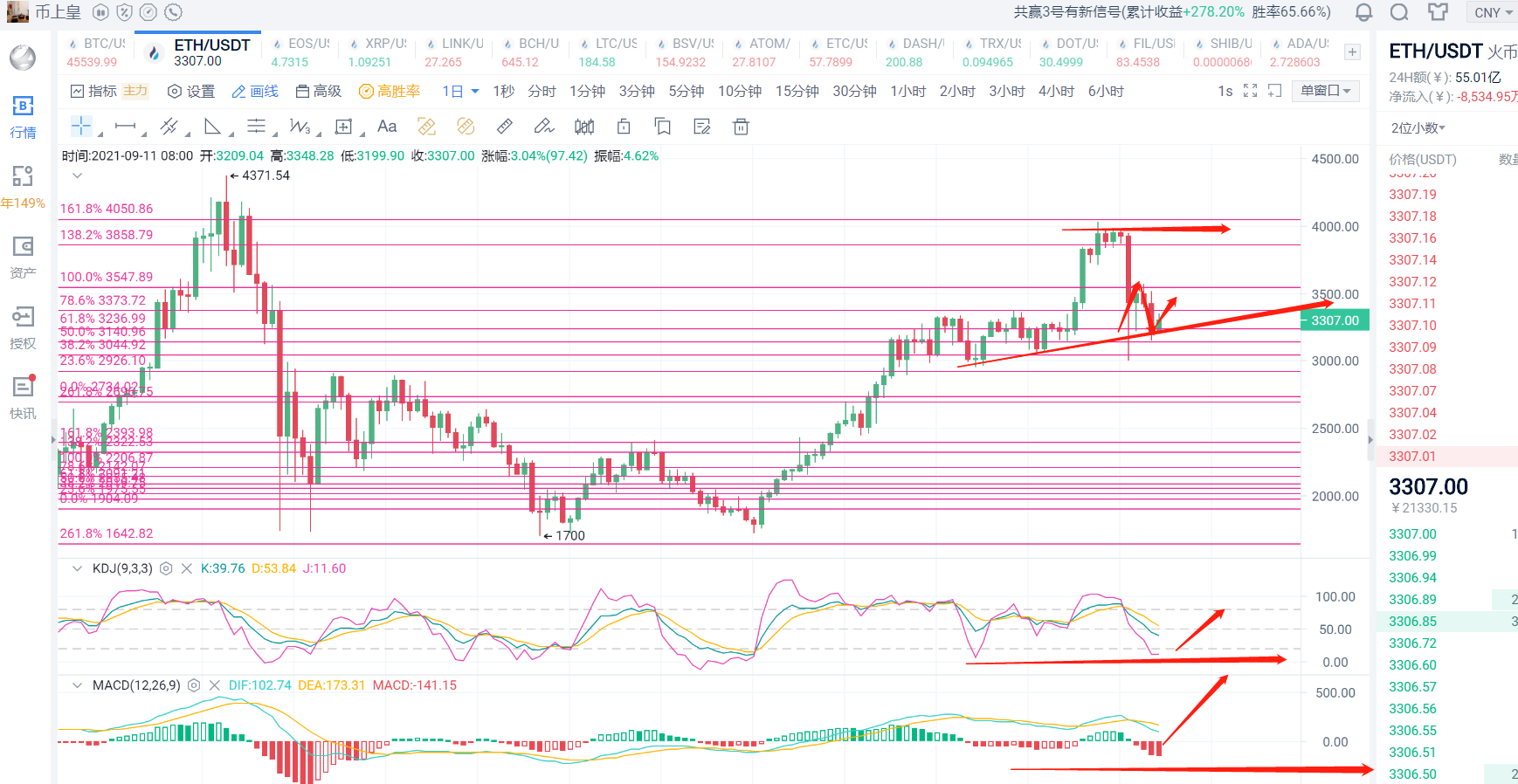This screenshot has width=1518, height=784.
Task: Open the notification bell icon
Action: tap(1363, 12)
